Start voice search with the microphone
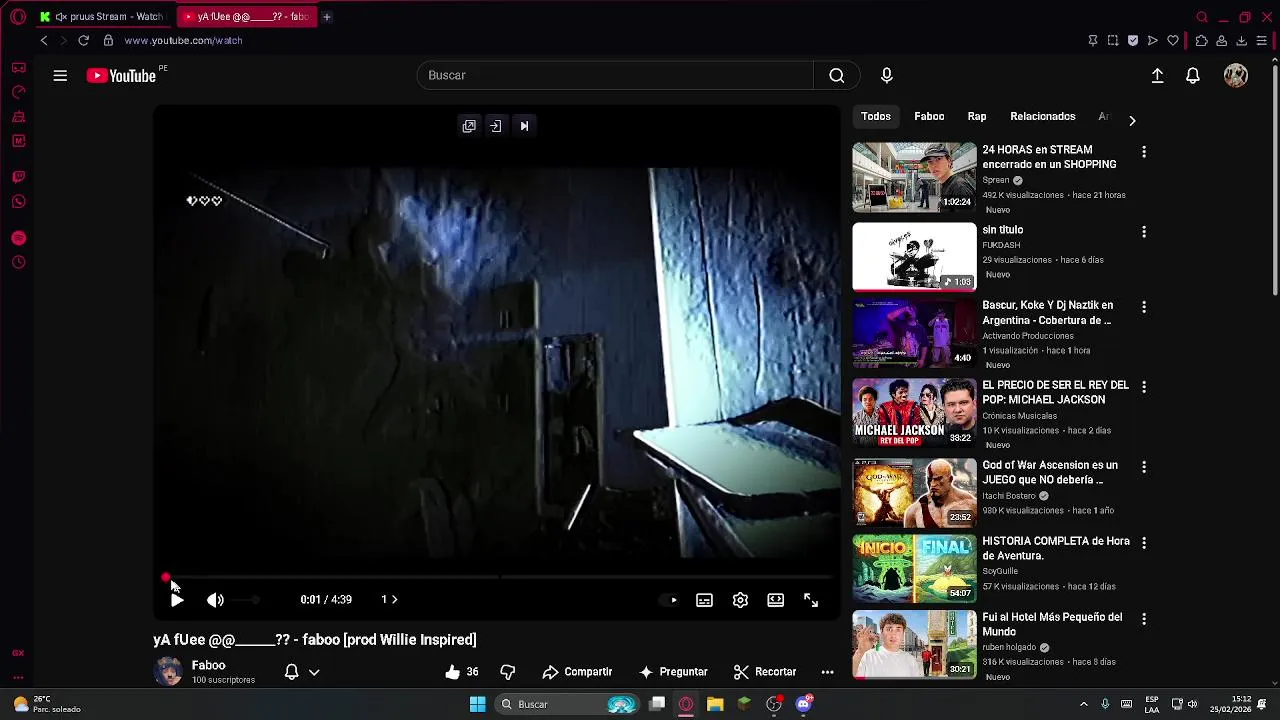The width and height of the screenshot is (1280, 720). [886, 75]
